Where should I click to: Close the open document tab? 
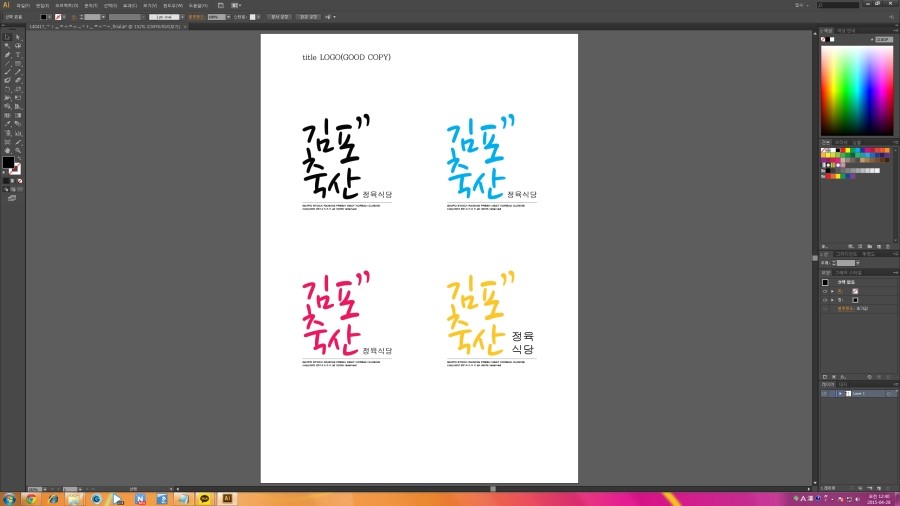(x=185, y=26)
